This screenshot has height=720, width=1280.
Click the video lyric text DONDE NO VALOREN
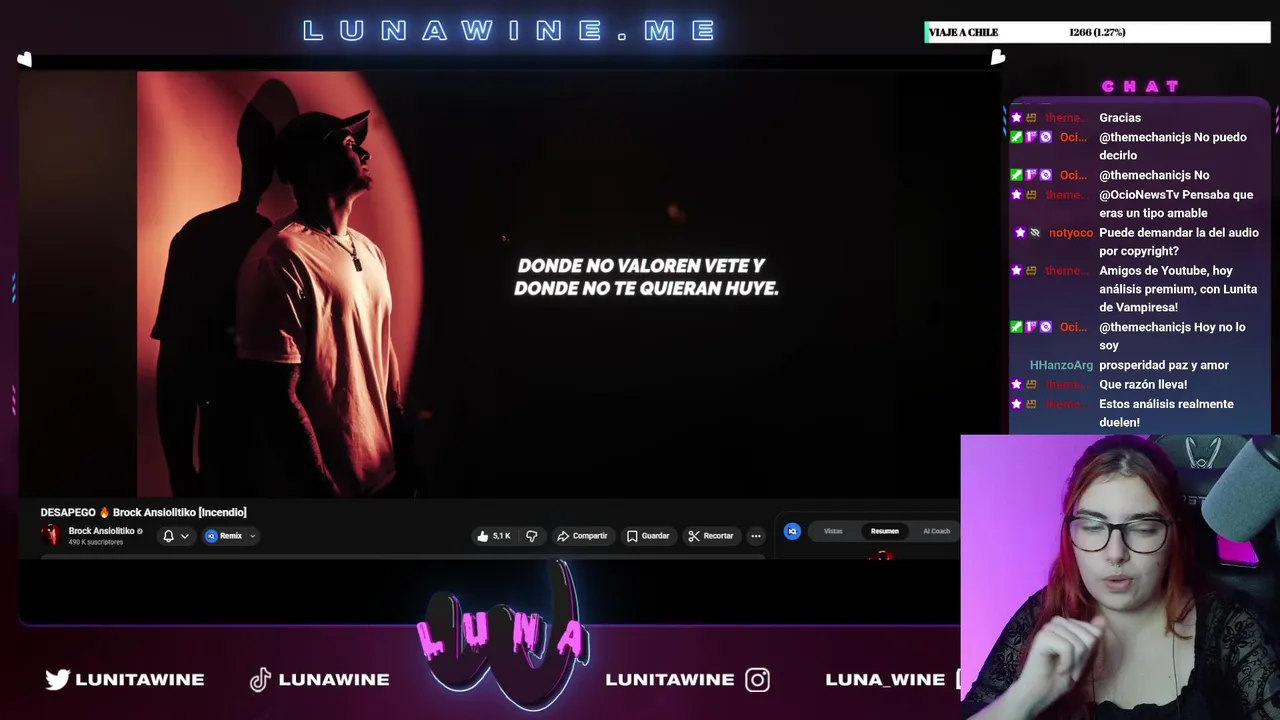(646, 277)
